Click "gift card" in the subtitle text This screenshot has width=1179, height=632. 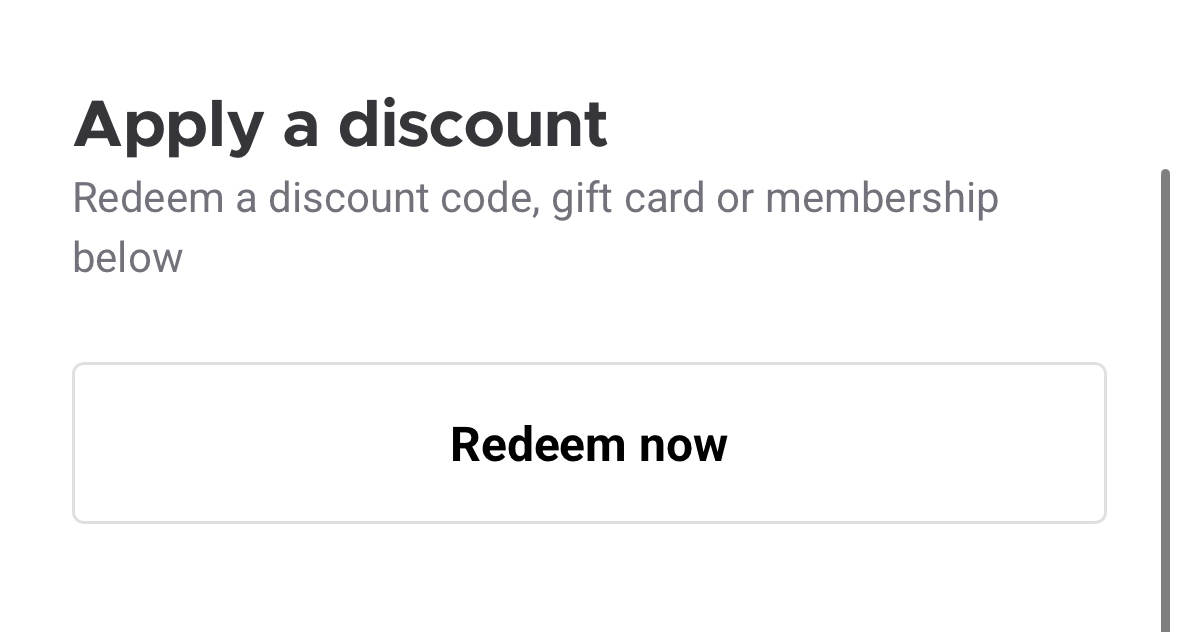629,198
